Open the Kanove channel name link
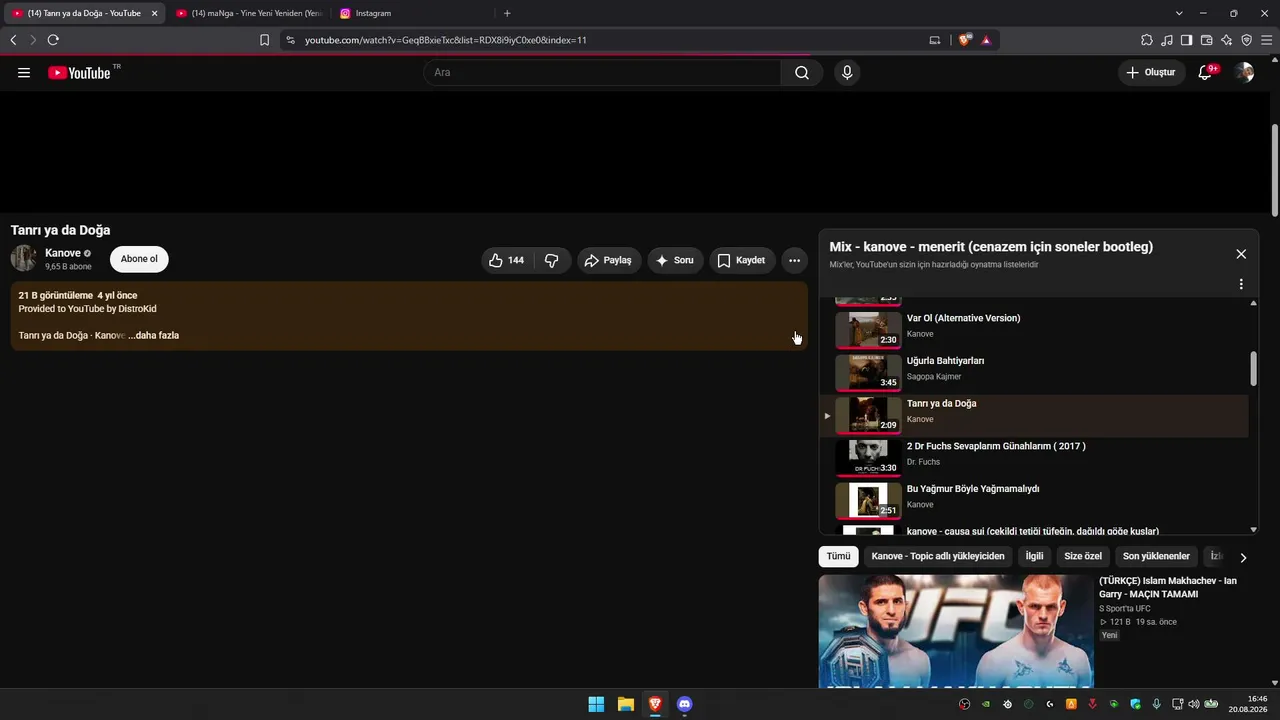The image size is (1280, 720). click(62, 253)
